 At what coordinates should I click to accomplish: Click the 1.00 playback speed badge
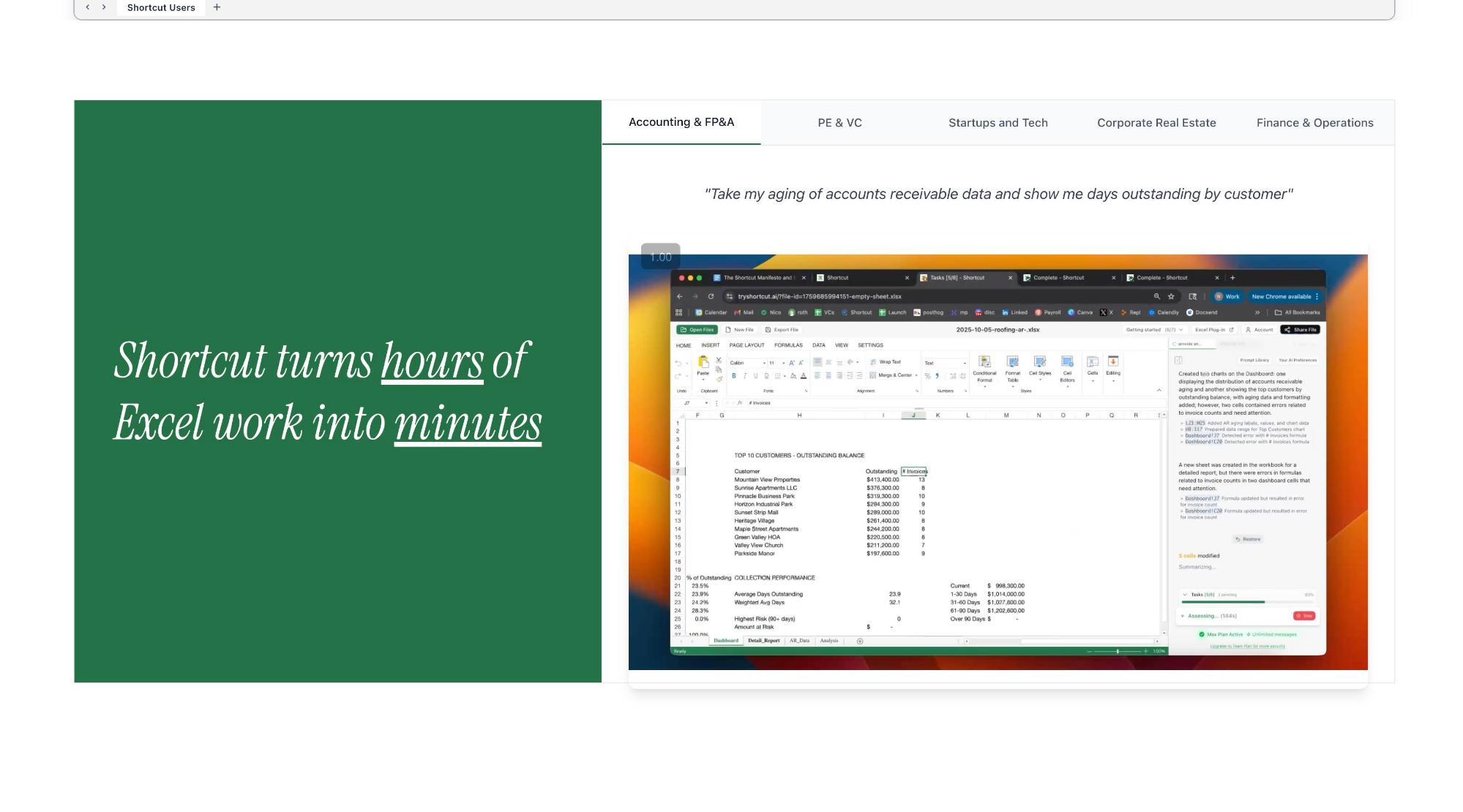tap(660, 257)
